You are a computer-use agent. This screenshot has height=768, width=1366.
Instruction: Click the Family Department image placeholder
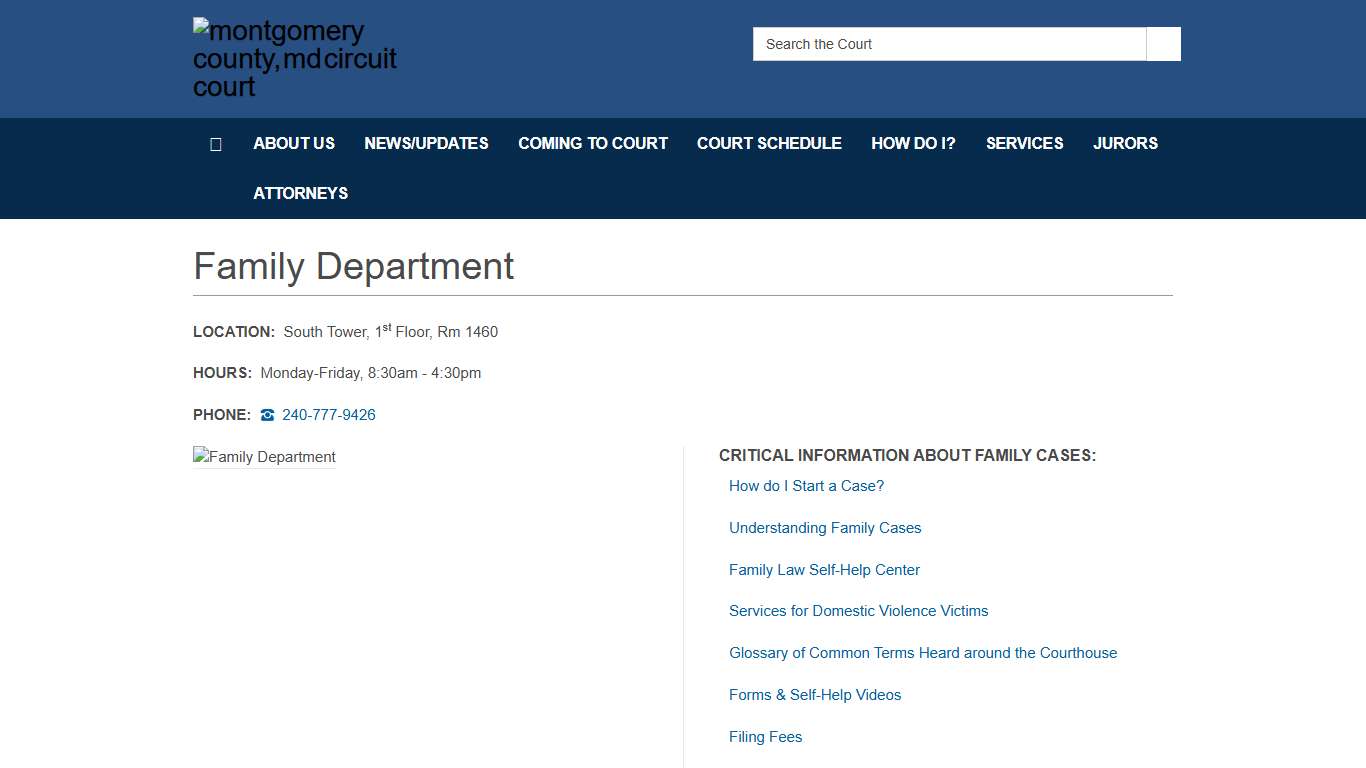(x=264, y=457)
